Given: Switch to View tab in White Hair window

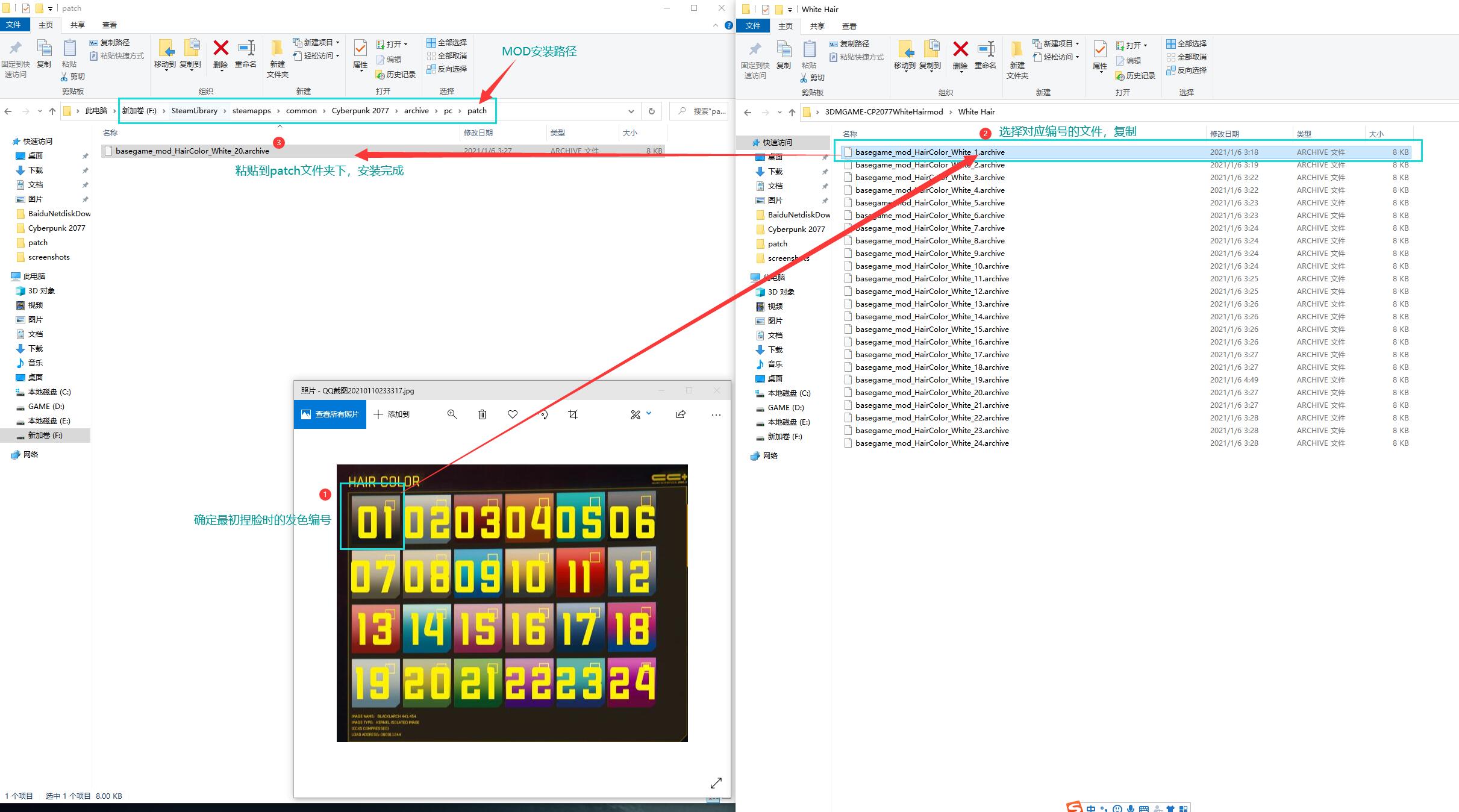Looking at the screenshot, I should tap(849, 26).
